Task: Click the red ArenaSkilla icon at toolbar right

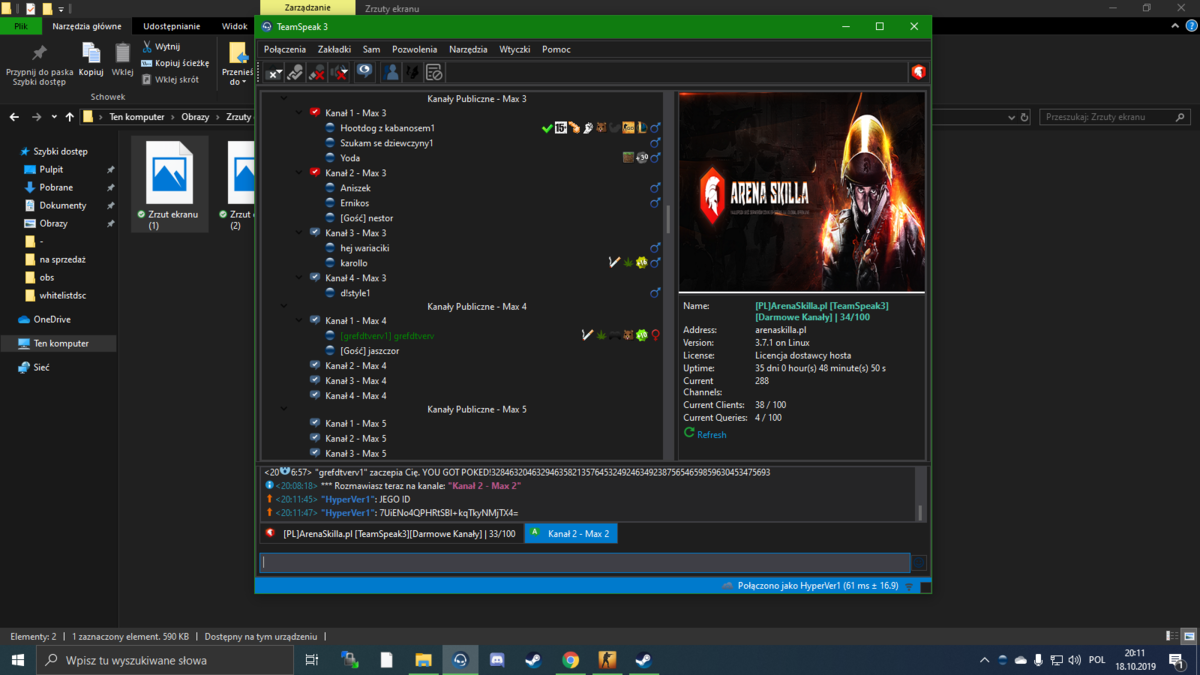Action: point(918,72)
